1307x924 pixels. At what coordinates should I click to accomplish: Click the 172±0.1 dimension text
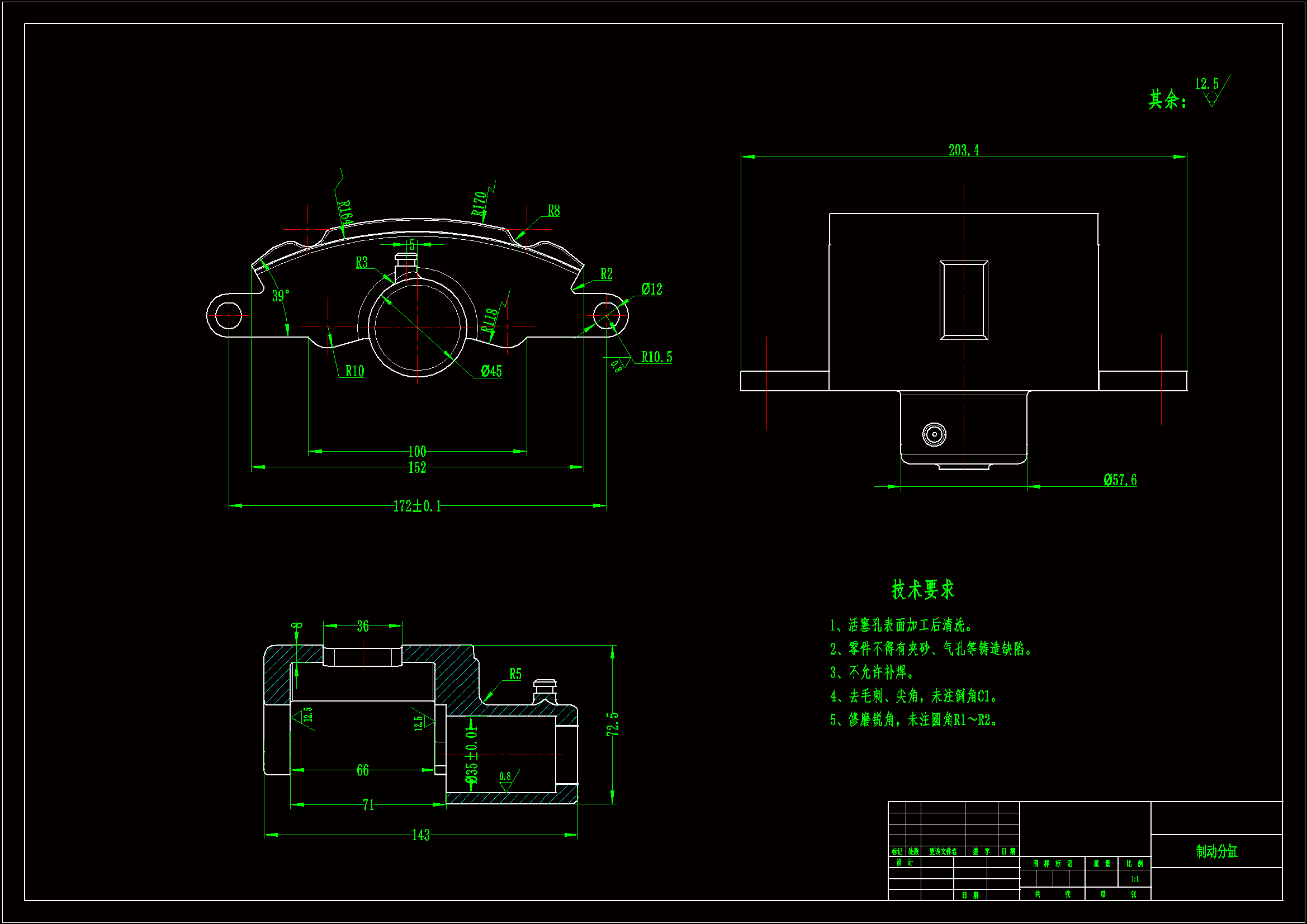(416, 506)
